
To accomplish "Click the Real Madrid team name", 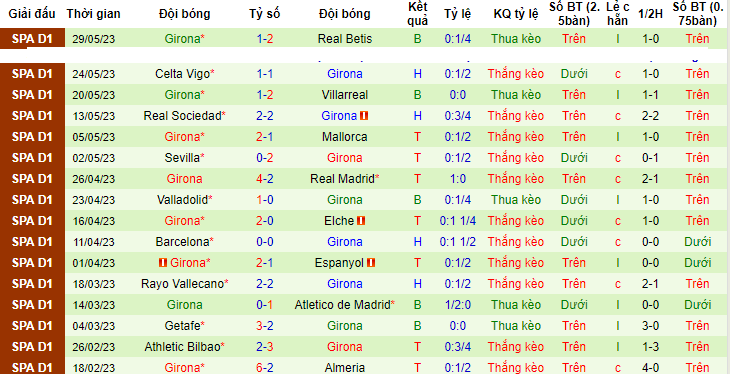I will point(345,179).
